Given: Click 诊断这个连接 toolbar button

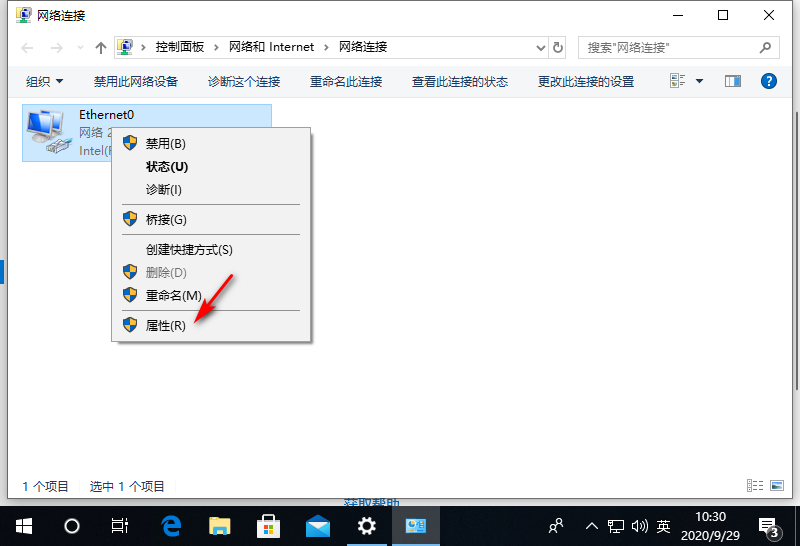Looking at the screenshot, I should click(x=244, y=82).
